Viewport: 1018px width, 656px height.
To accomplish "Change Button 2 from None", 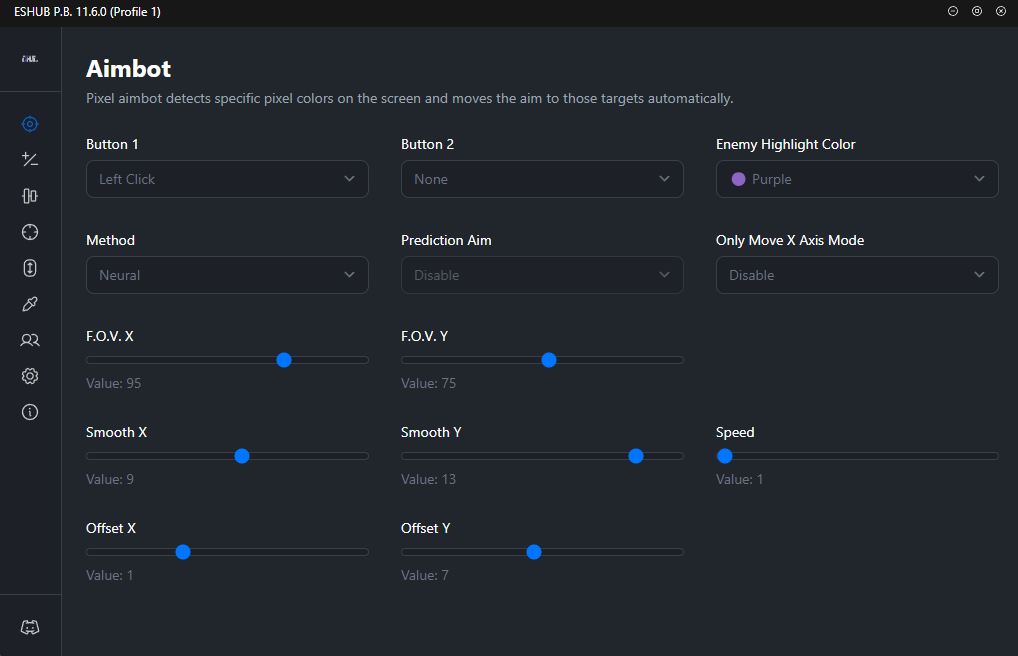I will 542,179.
